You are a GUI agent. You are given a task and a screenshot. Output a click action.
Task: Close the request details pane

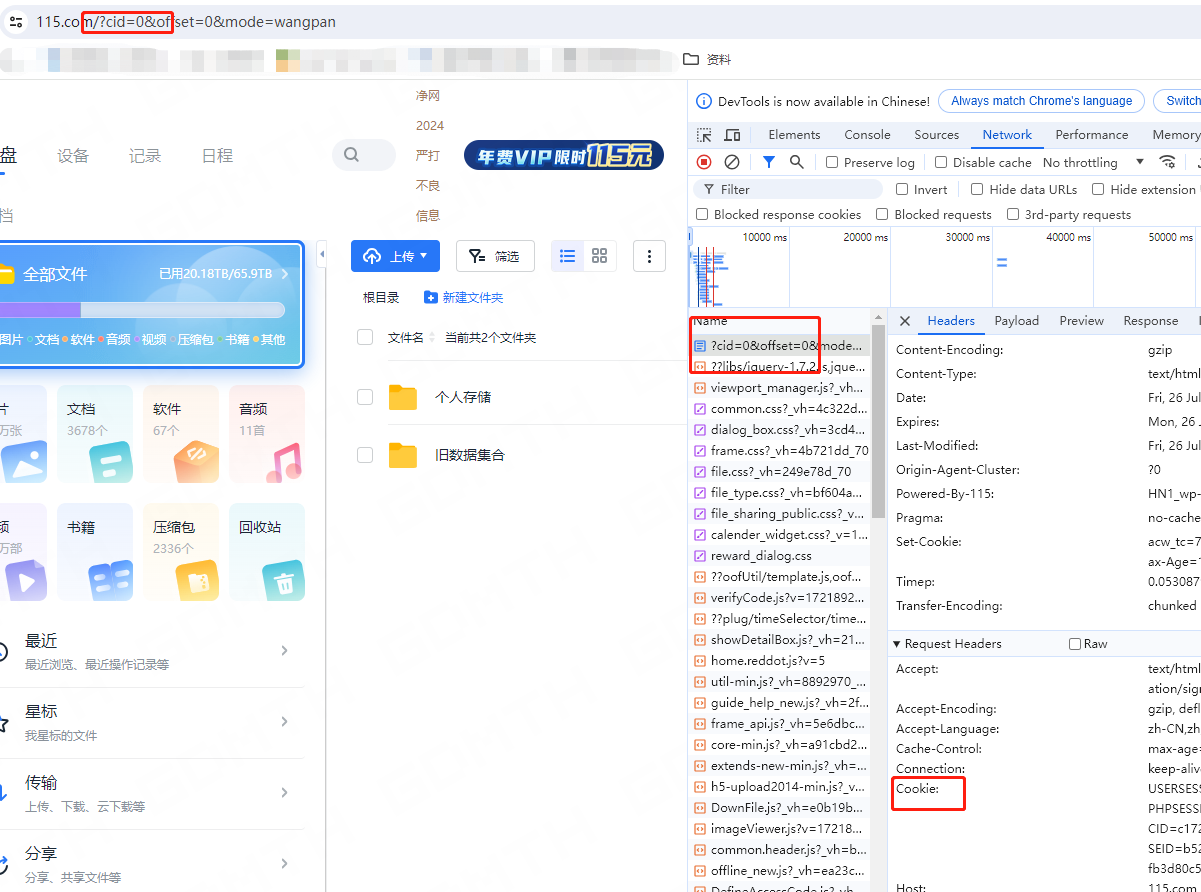tap(904, 321)
